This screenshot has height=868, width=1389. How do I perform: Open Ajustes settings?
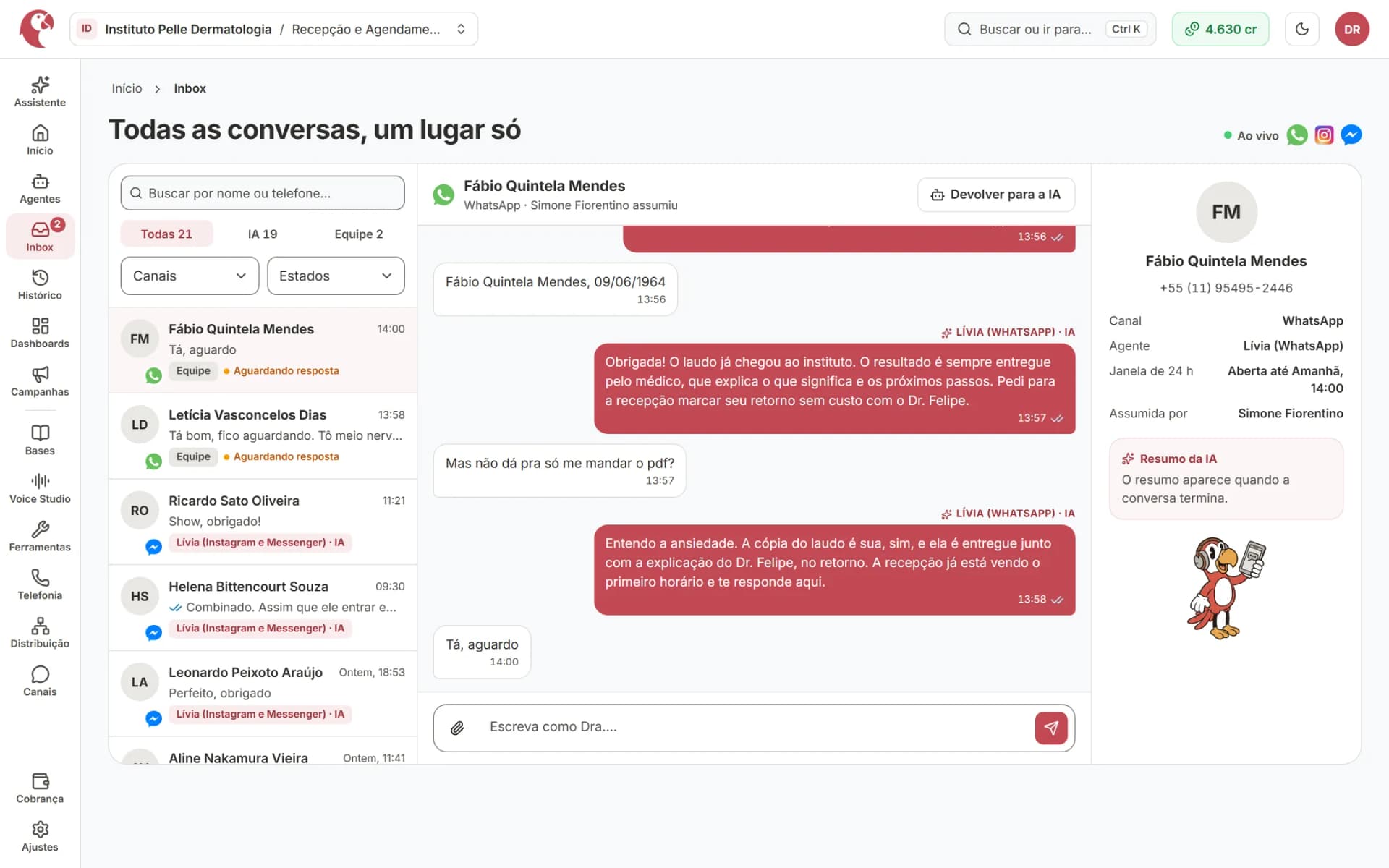click(40, 838)
